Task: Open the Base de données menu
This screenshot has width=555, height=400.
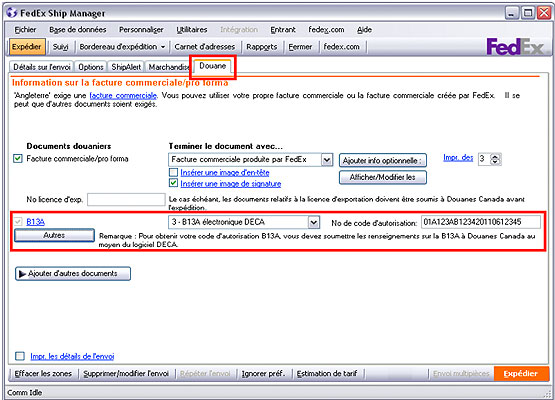Action: click(x=78, y=30)
